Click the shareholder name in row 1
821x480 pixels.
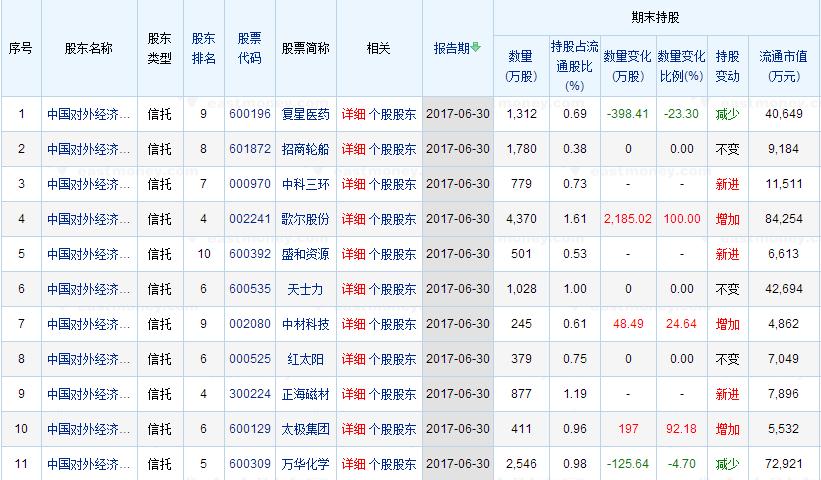(88, 114)
